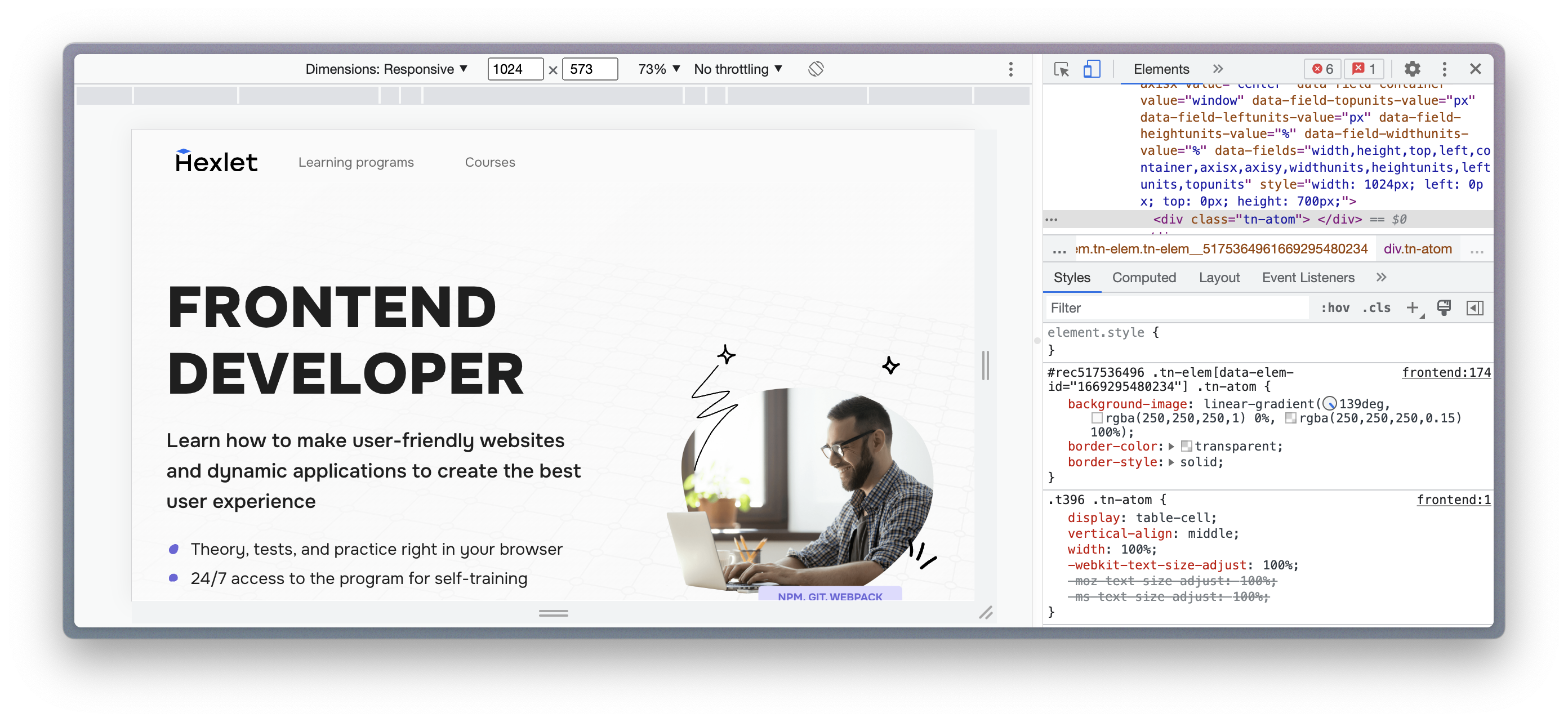The image size is (1568, 722).
Task: Edit the viewport height field 573
Action: point(590,69)
